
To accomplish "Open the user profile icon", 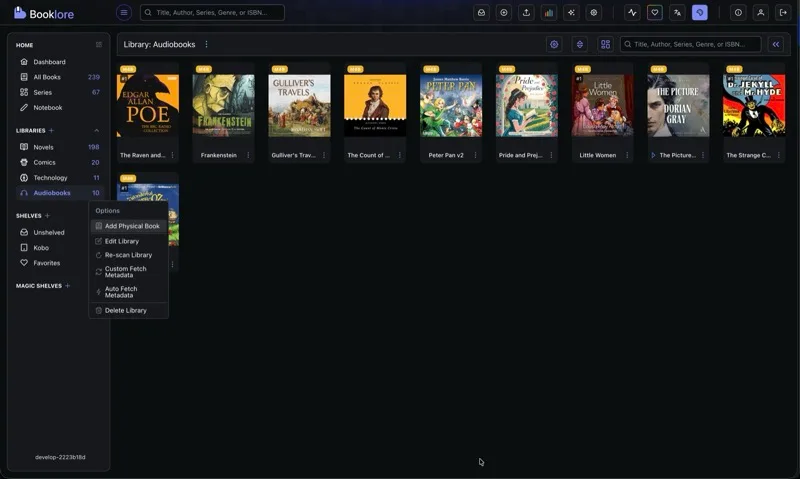I will 760,13.
